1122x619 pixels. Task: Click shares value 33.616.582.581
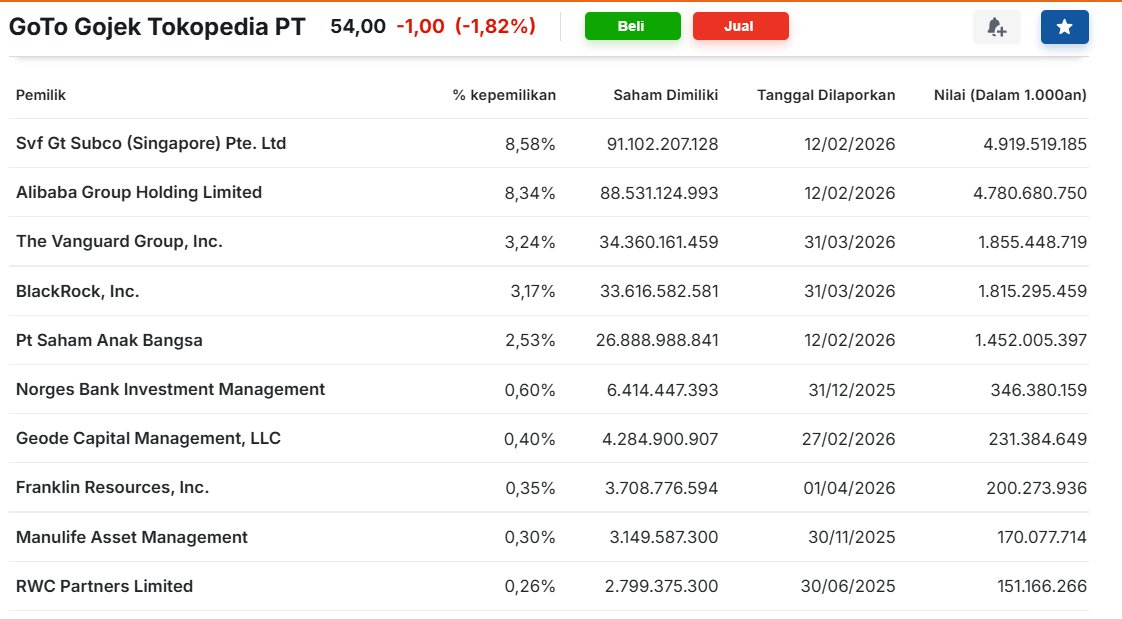click(659, 291)
